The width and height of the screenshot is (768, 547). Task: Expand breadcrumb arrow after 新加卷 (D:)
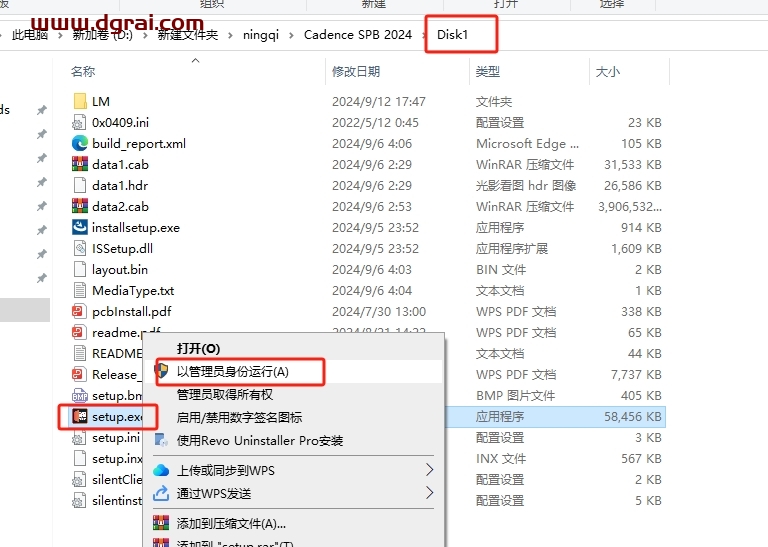pos(145,35)
